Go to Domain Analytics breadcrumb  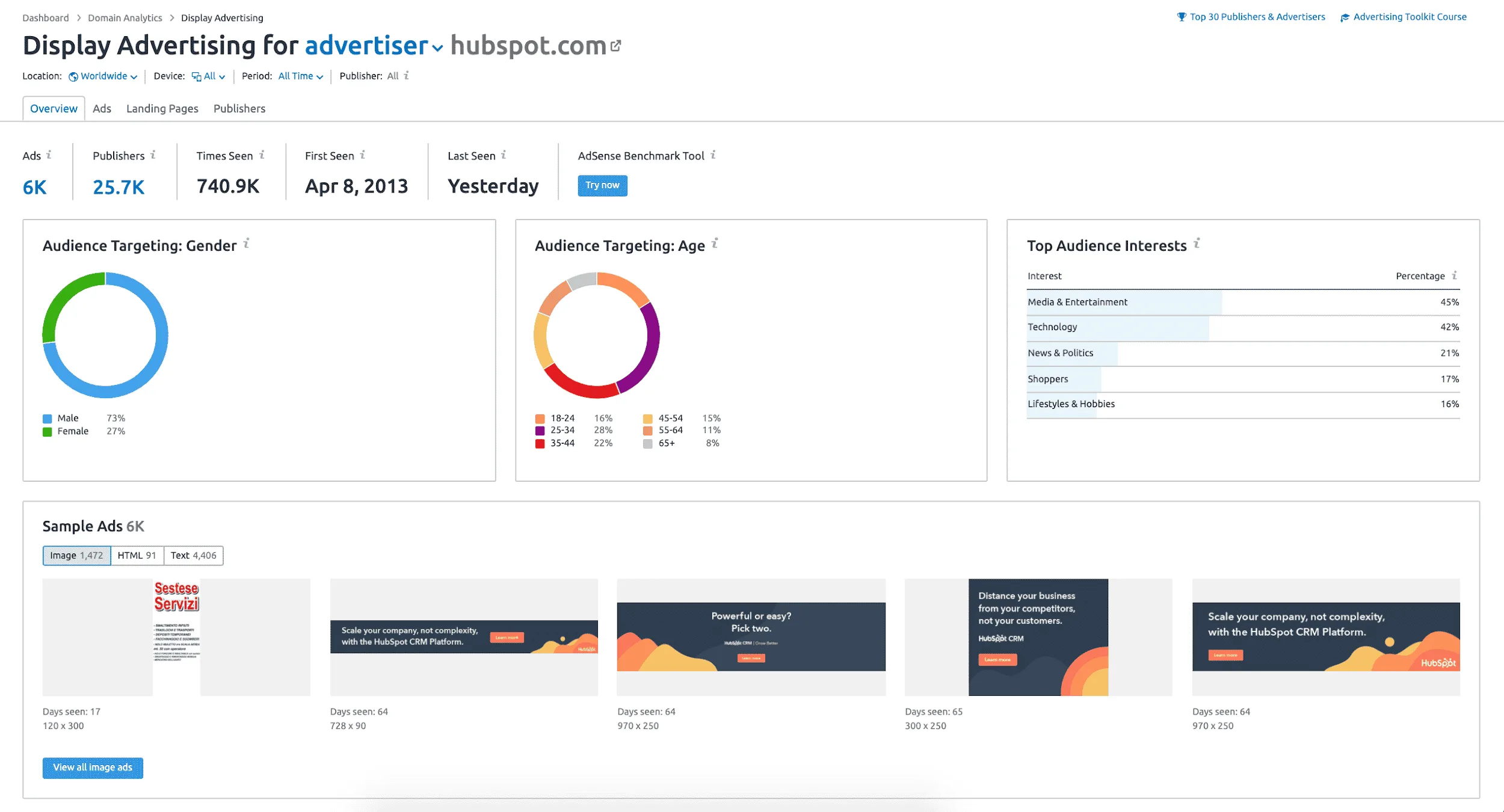coord(125,17)
